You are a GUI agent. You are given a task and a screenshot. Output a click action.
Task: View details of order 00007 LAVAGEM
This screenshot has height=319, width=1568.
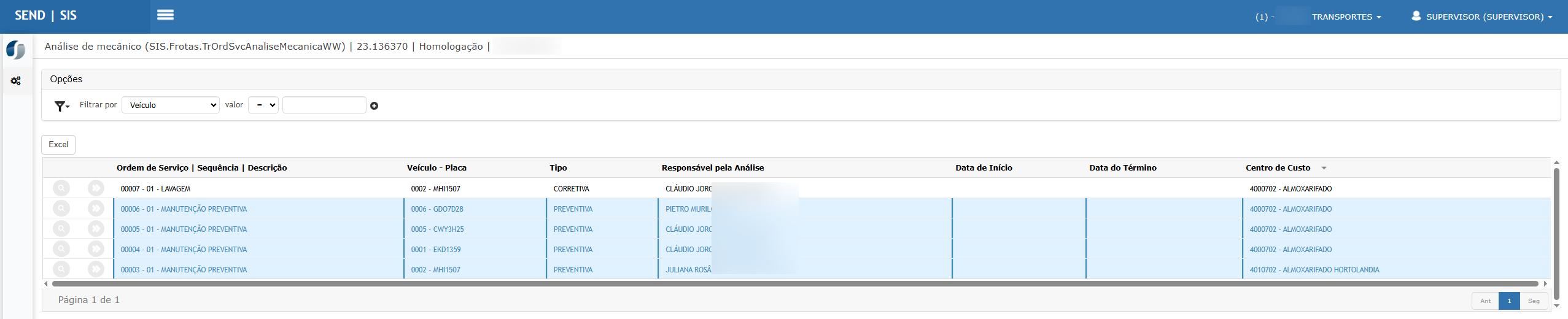click(61, 188)
